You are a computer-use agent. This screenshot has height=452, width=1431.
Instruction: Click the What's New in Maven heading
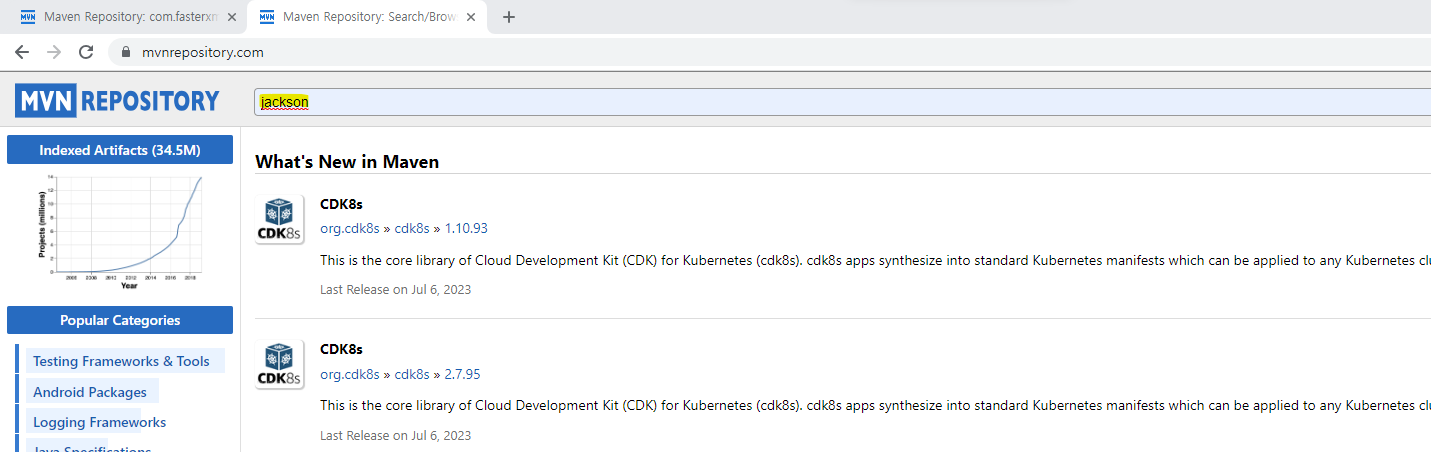pyautogui.click(x=347, y=161)
